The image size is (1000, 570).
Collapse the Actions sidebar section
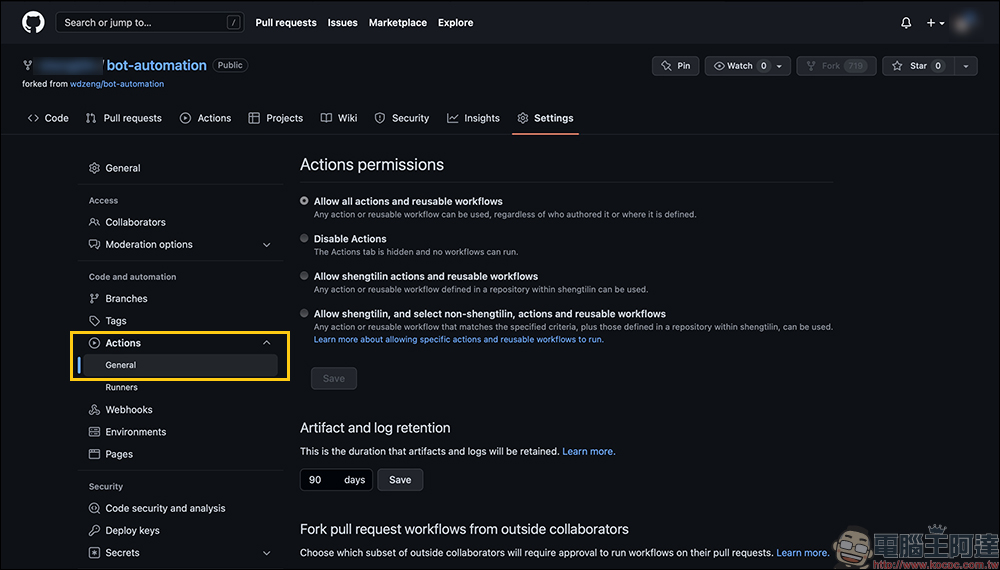pos(266,343)
